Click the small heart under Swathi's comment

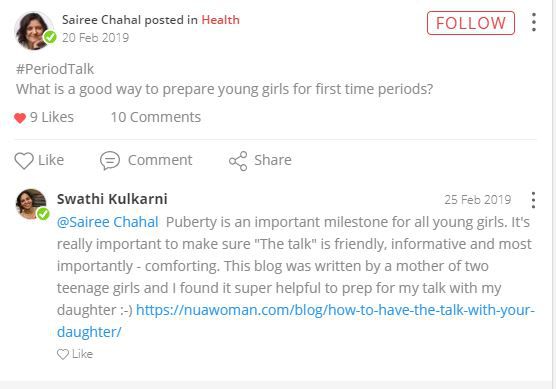click(x=63, y=354)
